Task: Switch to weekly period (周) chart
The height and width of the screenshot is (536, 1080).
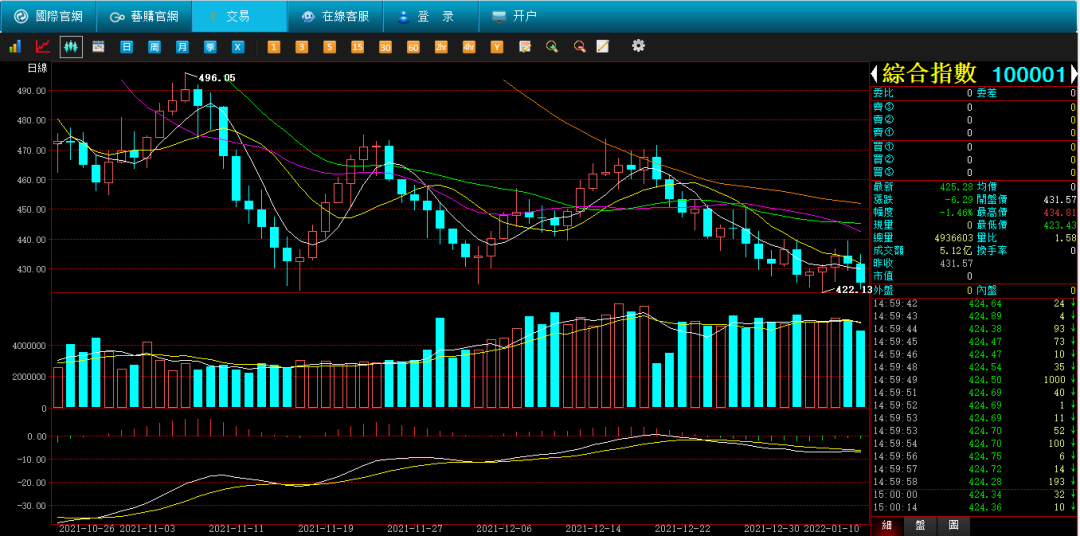Action: 154,47
